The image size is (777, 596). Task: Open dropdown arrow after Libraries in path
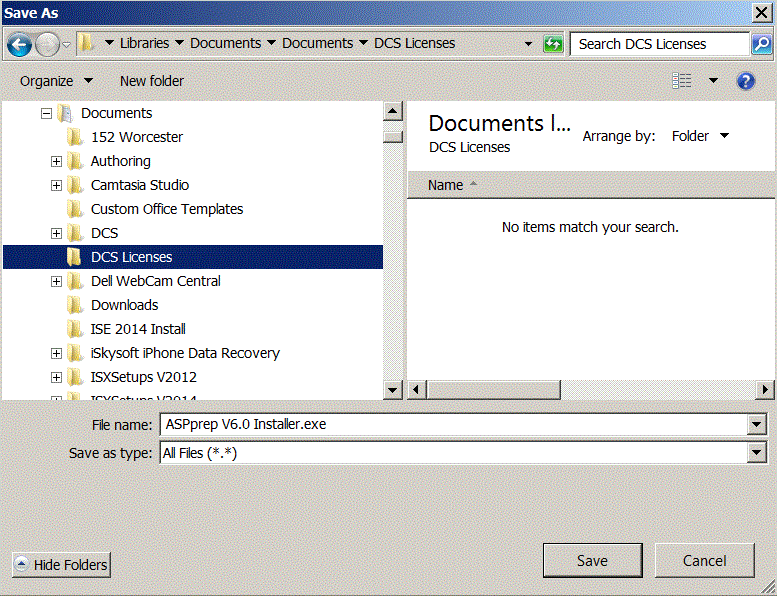(179, 43)
